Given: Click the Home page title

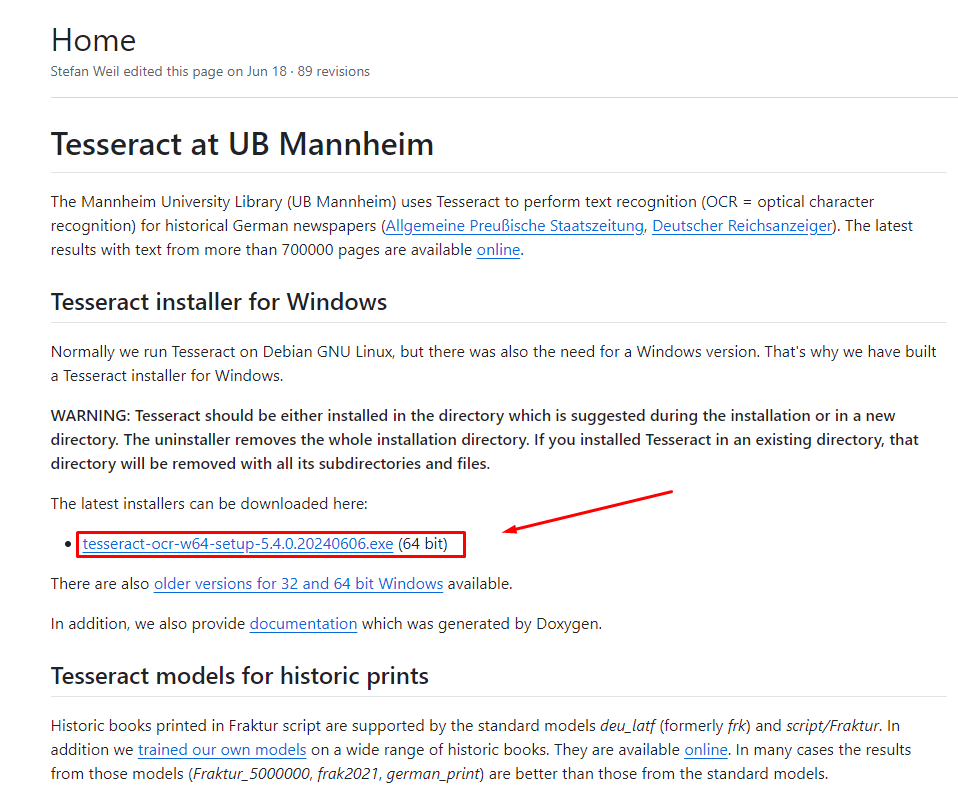Looking at the screenshot, I should point(93,40).
